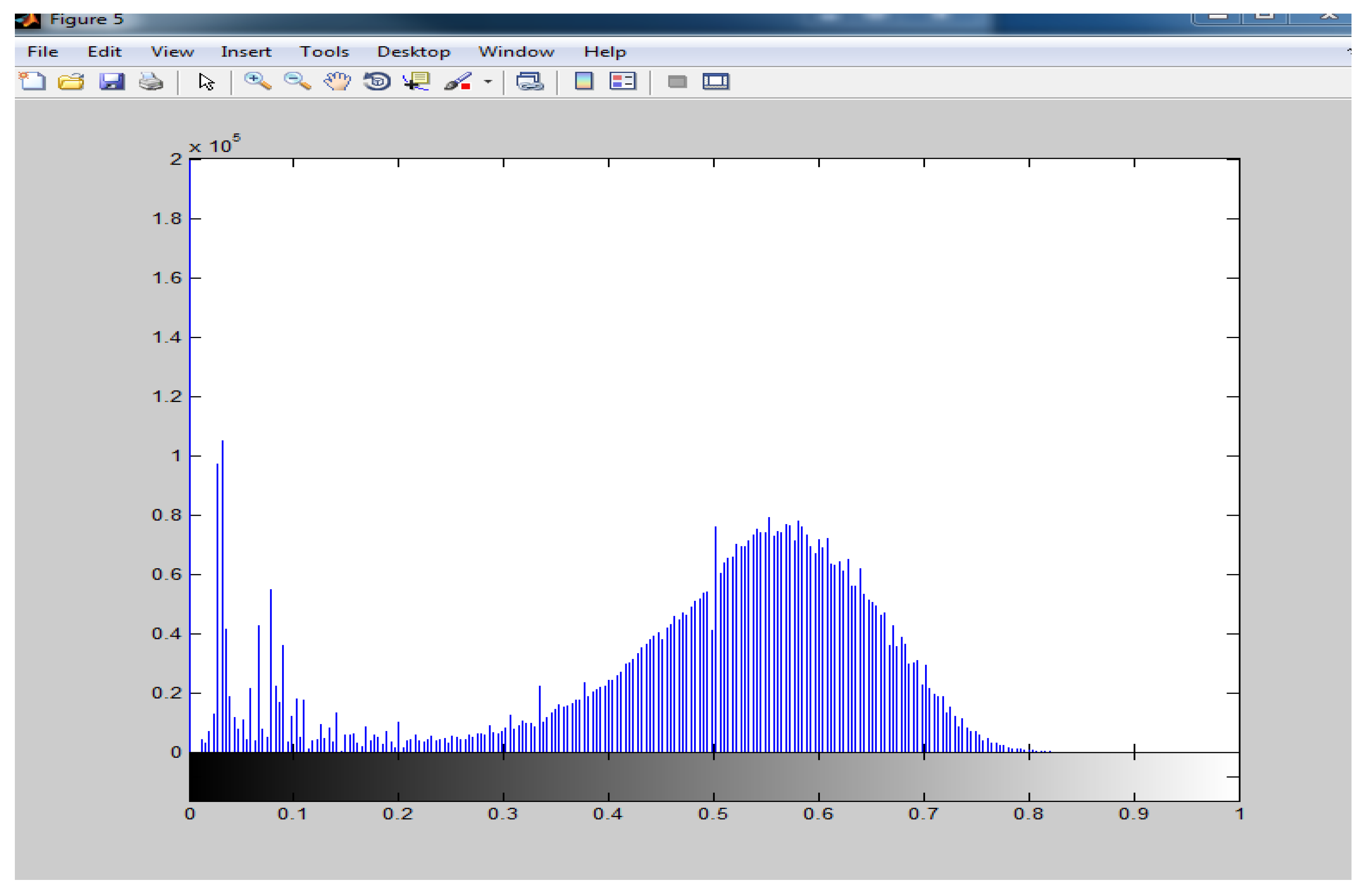Print the figure
Image resolution: width=1368 pixels, height=896 pixels.
[151, 82]
